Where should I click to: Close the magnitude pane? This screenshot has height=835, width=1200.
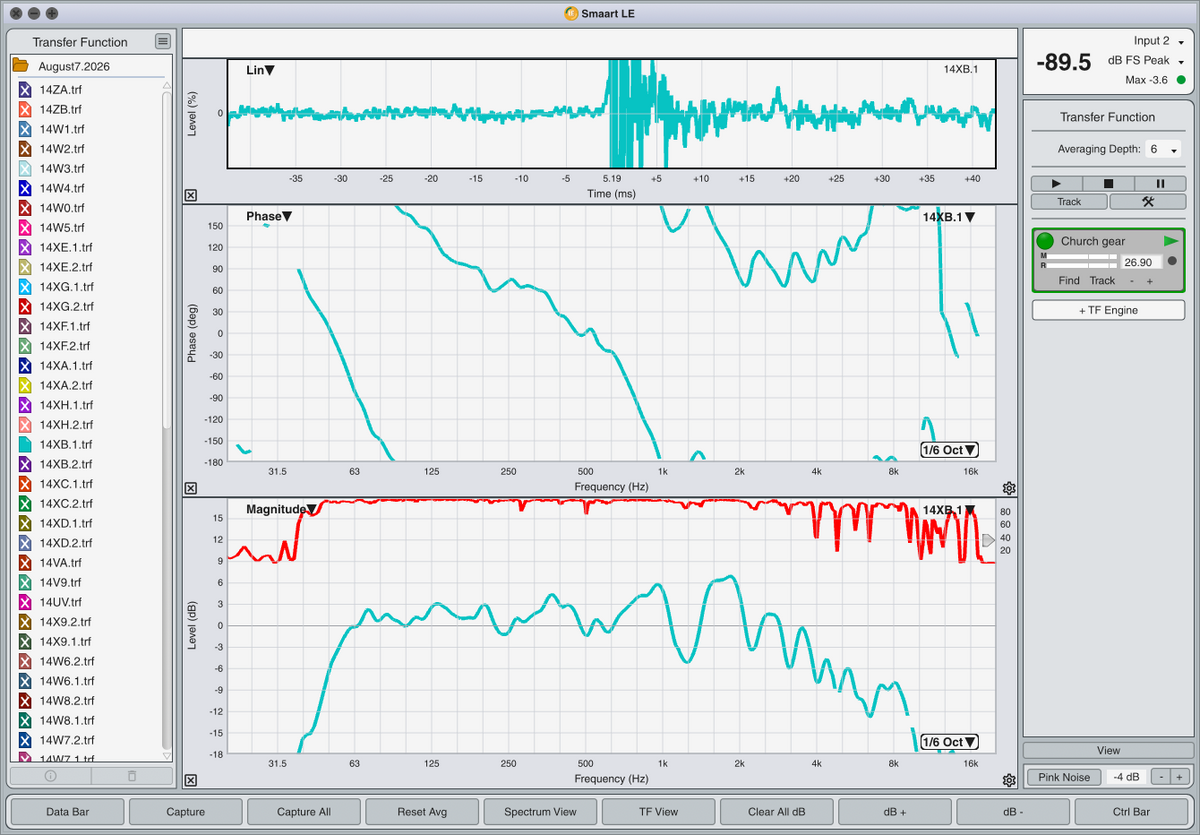pyautogui.click(x=191, y=780)
